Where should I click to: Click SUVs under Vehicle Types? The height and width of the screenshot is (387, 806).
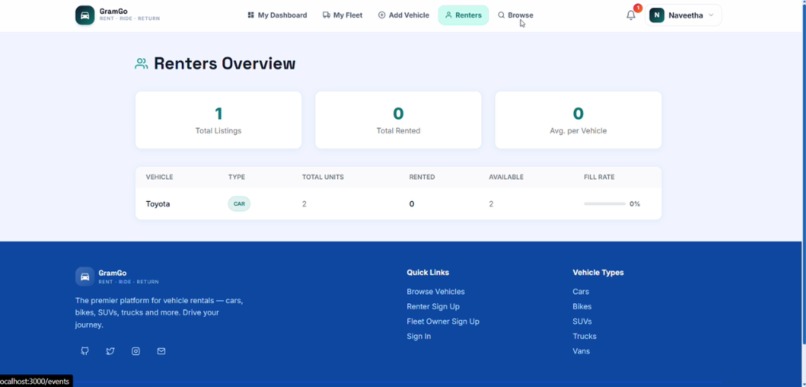[582, 321]
